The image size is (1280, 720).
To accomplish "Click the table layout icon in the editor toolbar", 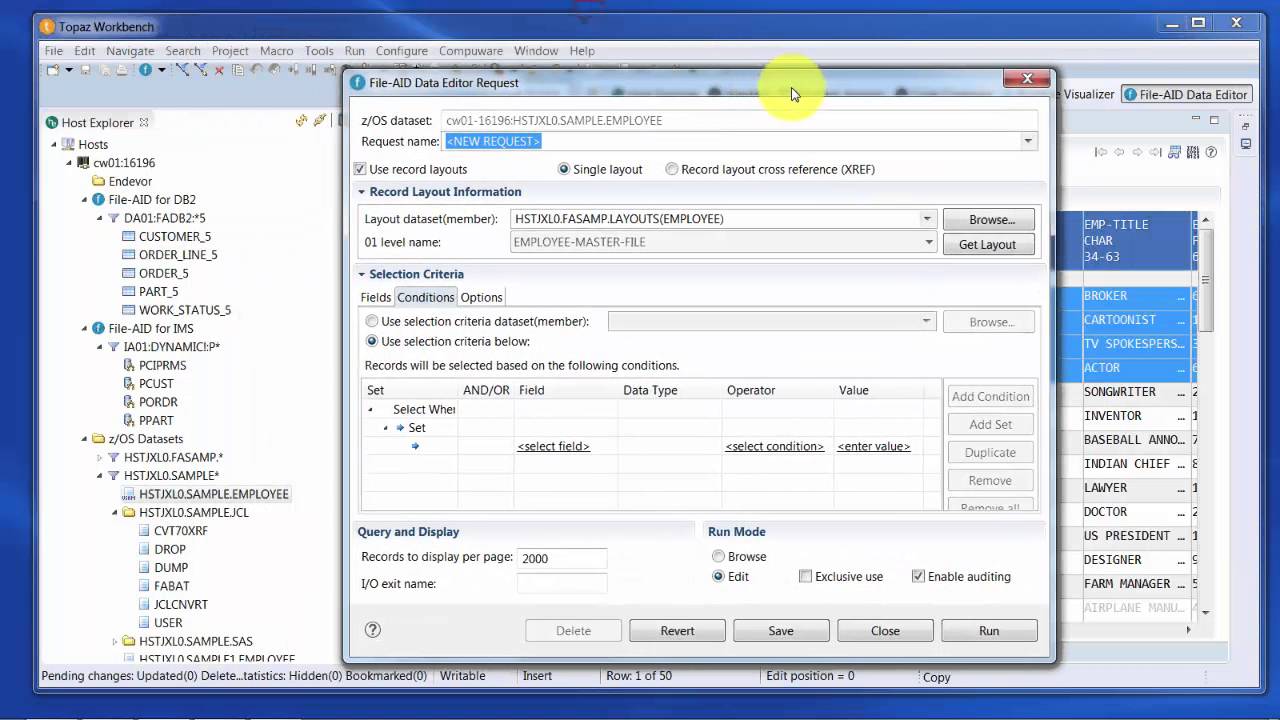I will pyautogui.click(x=1174, y=152).
